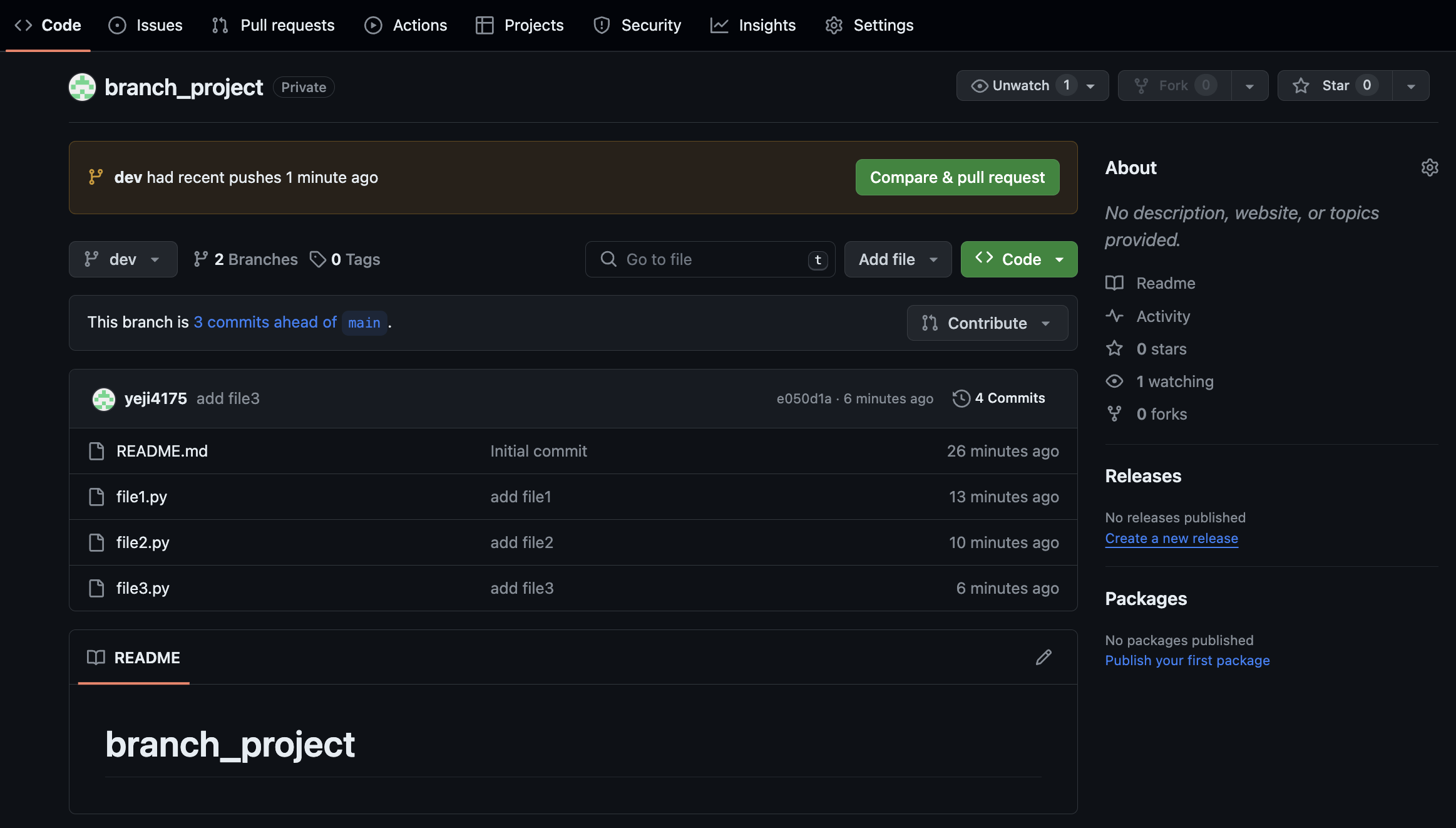
Task: Click the 0 Tags tag icon
Action: [x=318, y=259]
